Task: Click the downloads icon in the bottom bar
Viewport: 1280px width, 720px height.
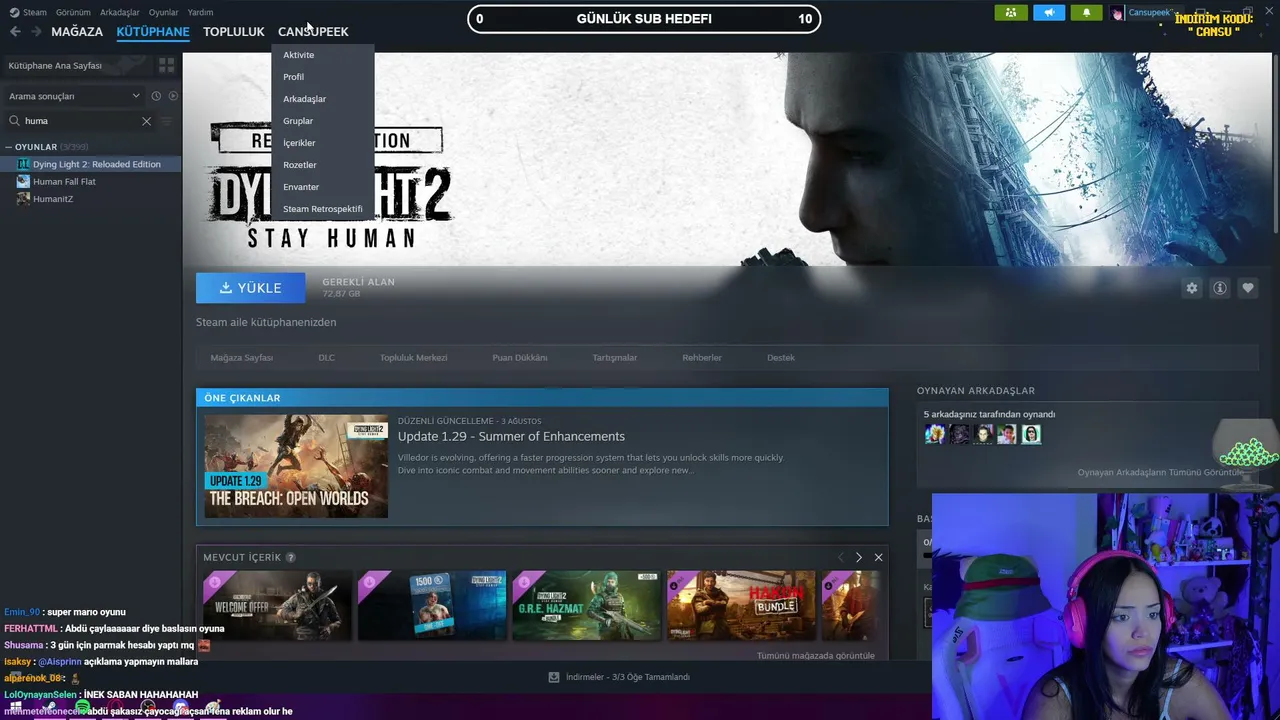Action: pos(554,677)
